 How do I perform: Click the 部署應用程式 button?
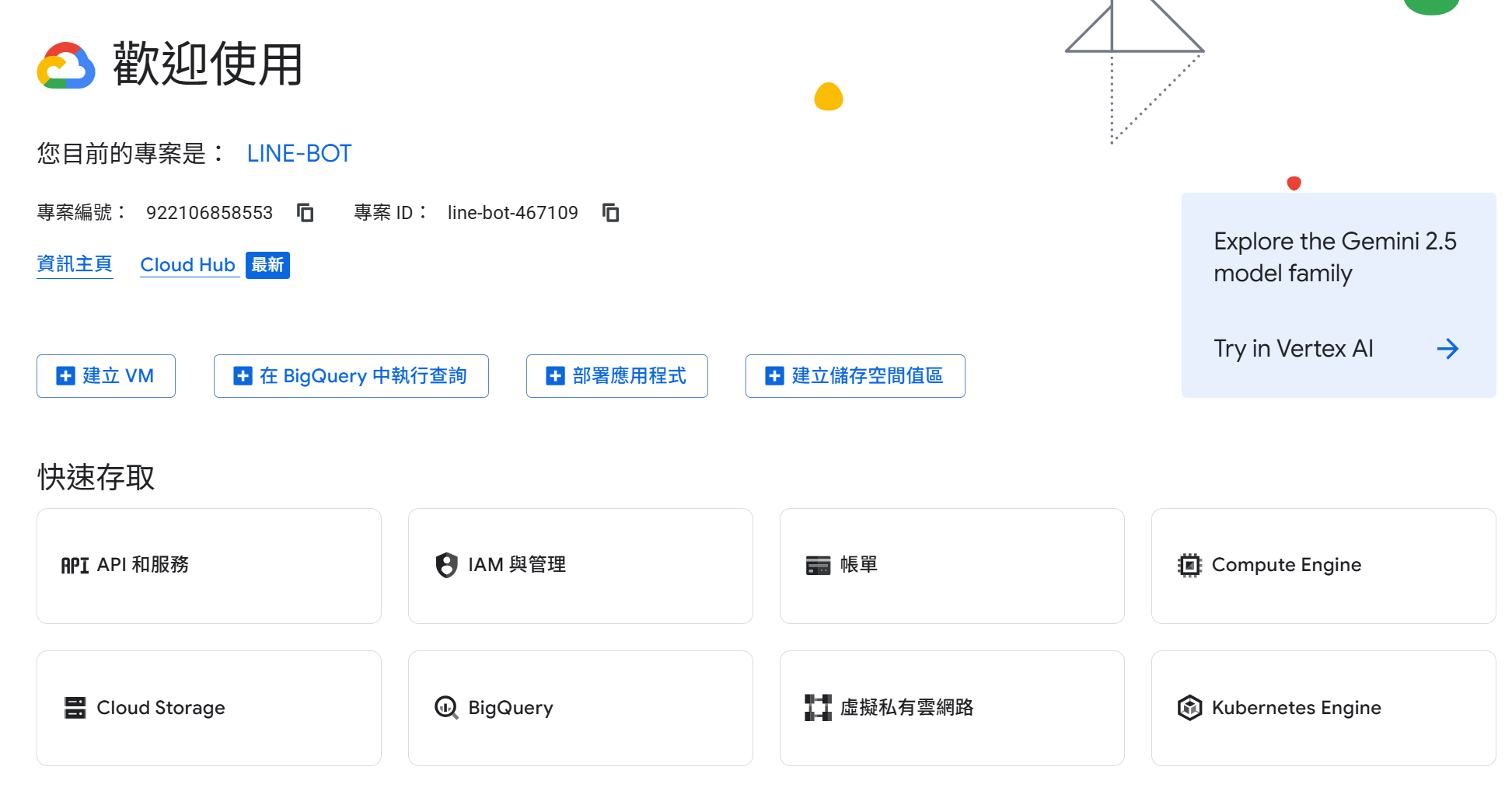pos(616,376)
